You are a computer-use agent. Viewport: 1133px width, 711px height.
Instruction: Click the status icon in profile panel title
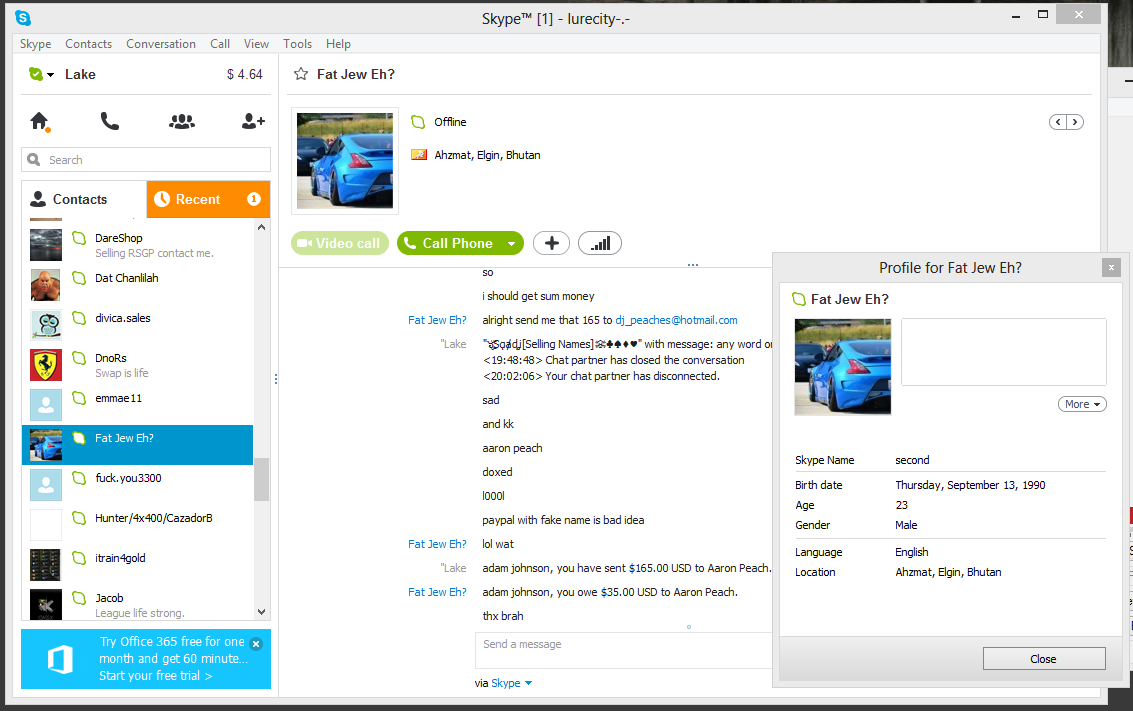point(798,299)
